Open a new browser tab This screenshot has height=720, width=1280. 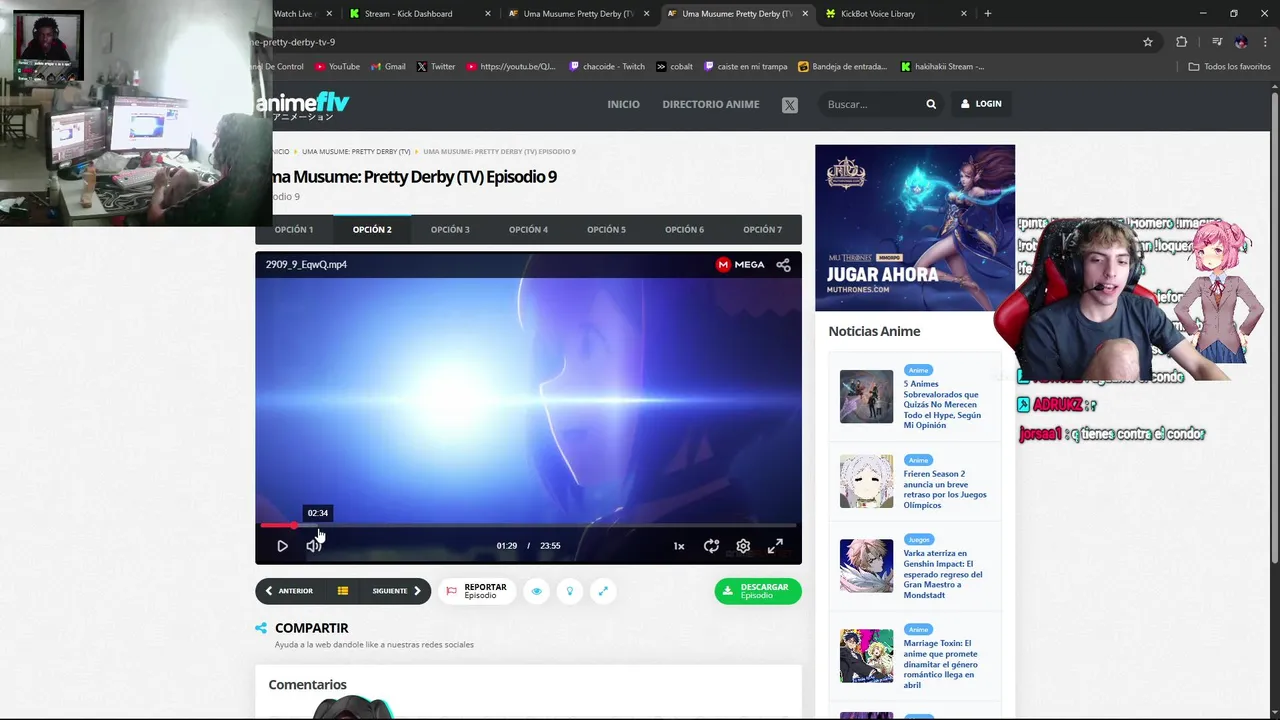(x=988, y=14)
